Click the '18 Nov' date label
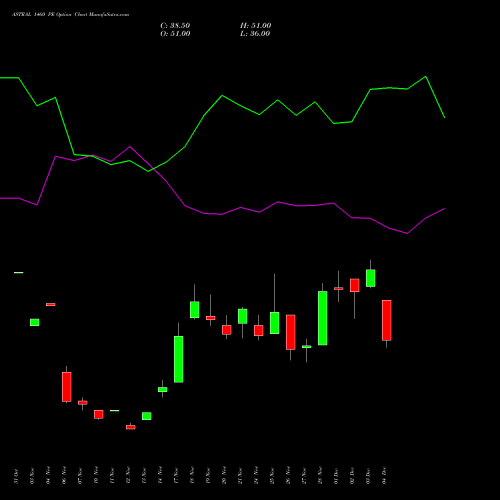The width and height of the screenshot is (500, 500). (192, 476)
